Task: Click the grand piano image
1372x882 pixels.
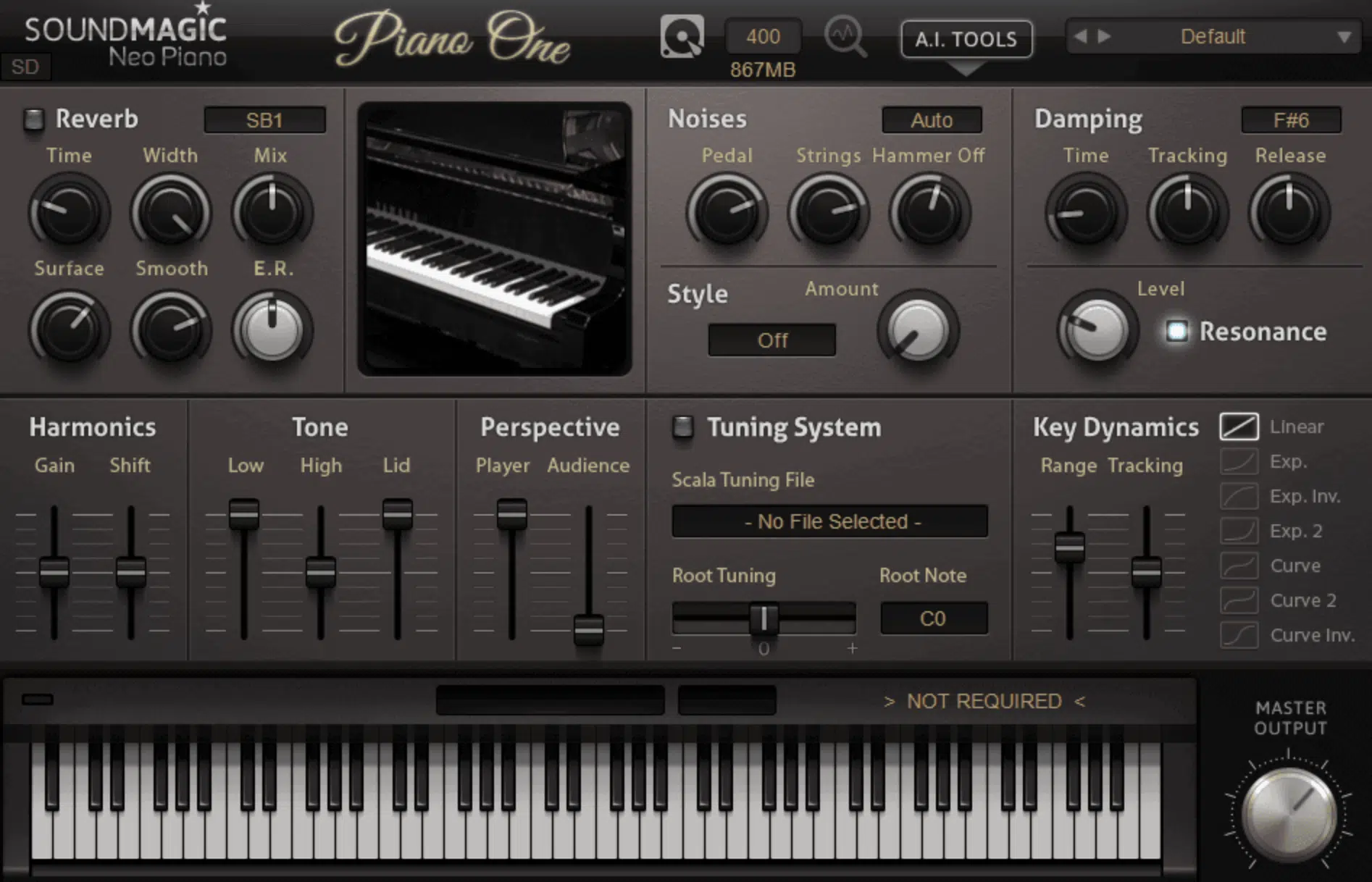Action: click(495, 239)
